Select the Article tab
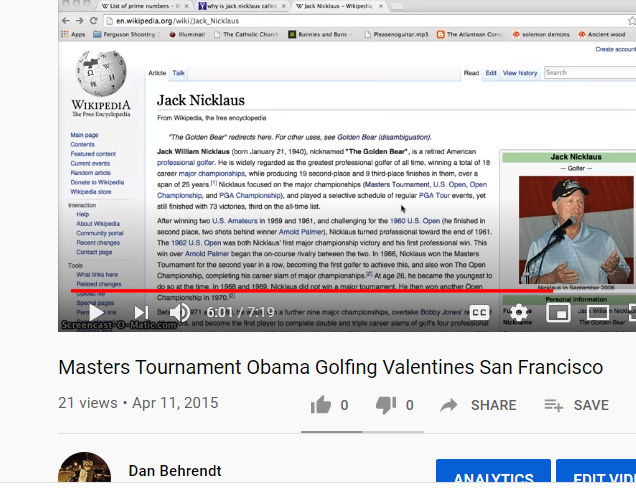This screenshot has height=488, width=636. (157, 73)
